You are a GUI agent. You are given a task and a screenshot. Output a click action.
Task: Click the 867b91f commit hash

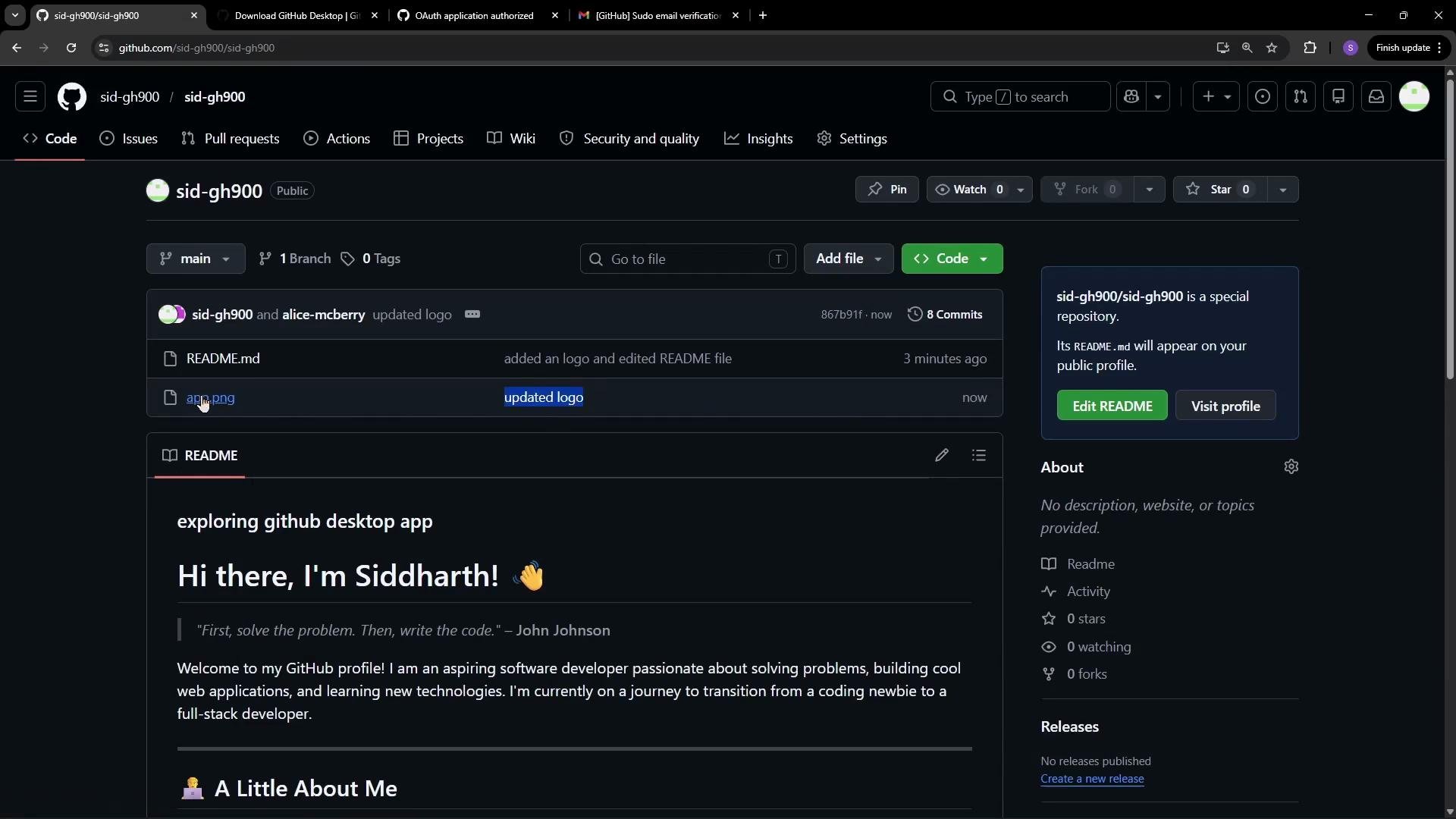(841, 315)
